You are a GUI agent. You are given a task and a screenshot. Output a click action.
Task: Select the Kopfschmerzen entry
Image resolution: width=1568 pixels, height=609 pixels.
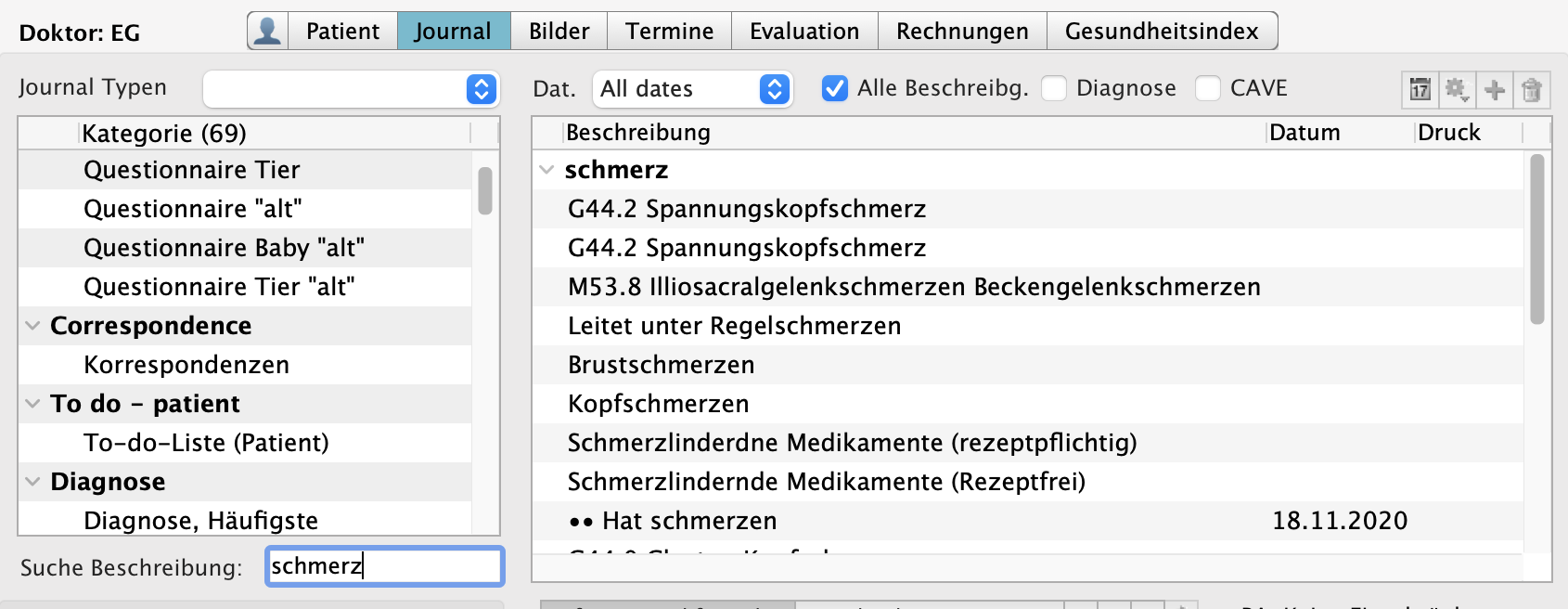659,404
